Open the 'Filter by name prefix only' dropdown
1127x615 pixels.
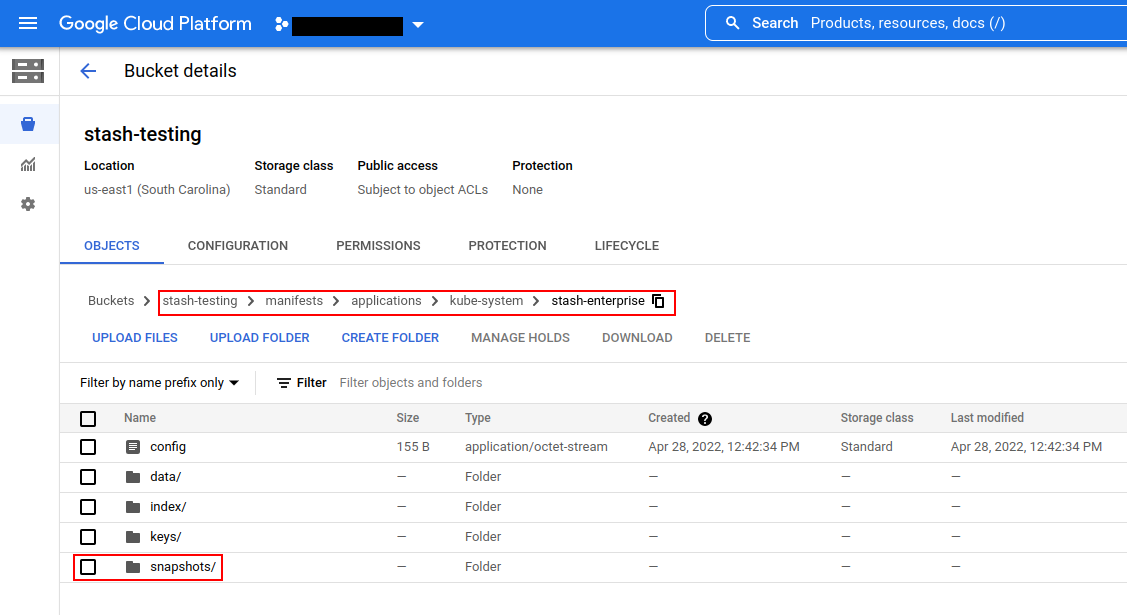click(160, 383)
